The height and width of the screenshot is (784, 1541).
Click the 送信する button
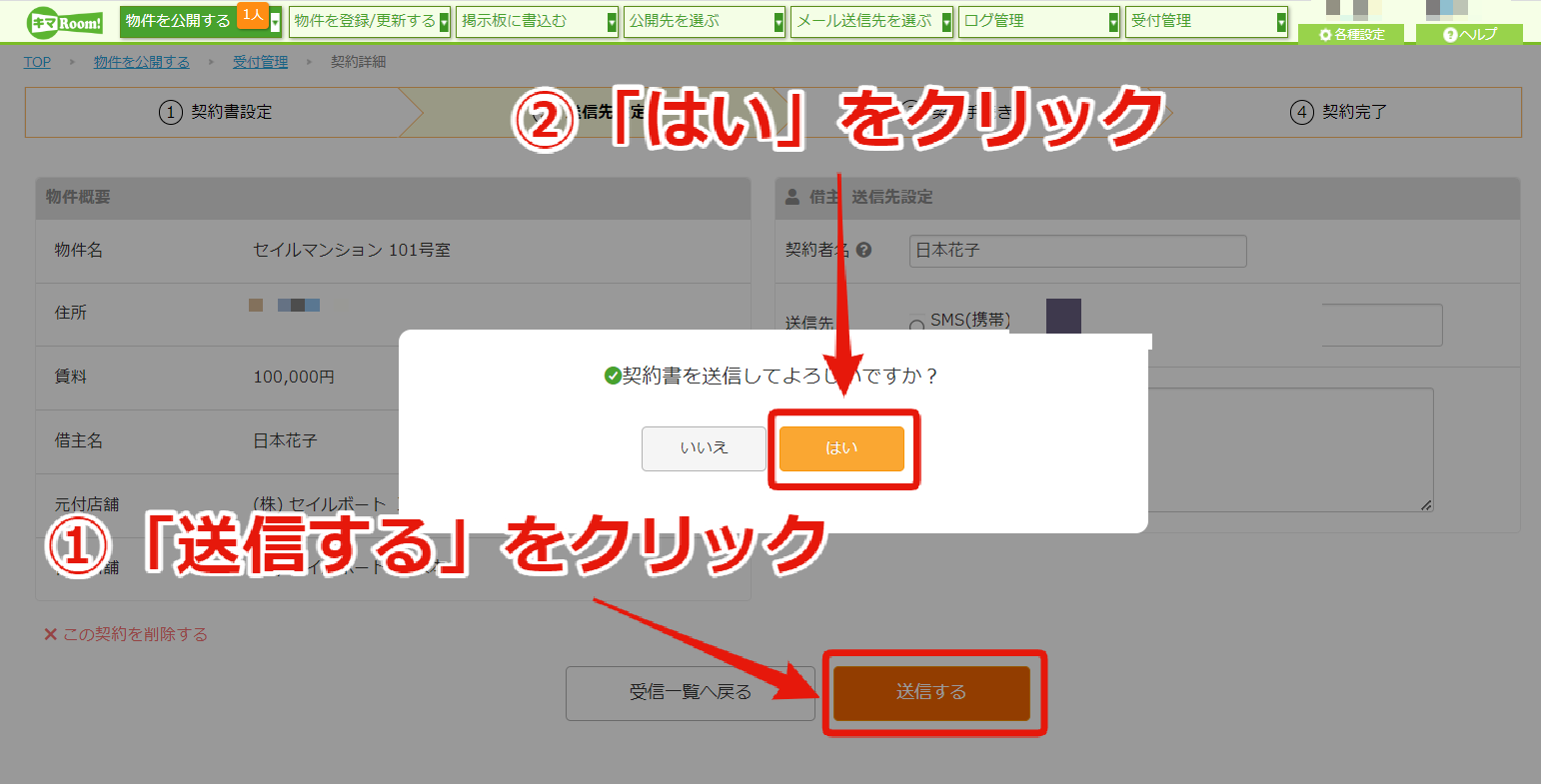coord(931,693)
